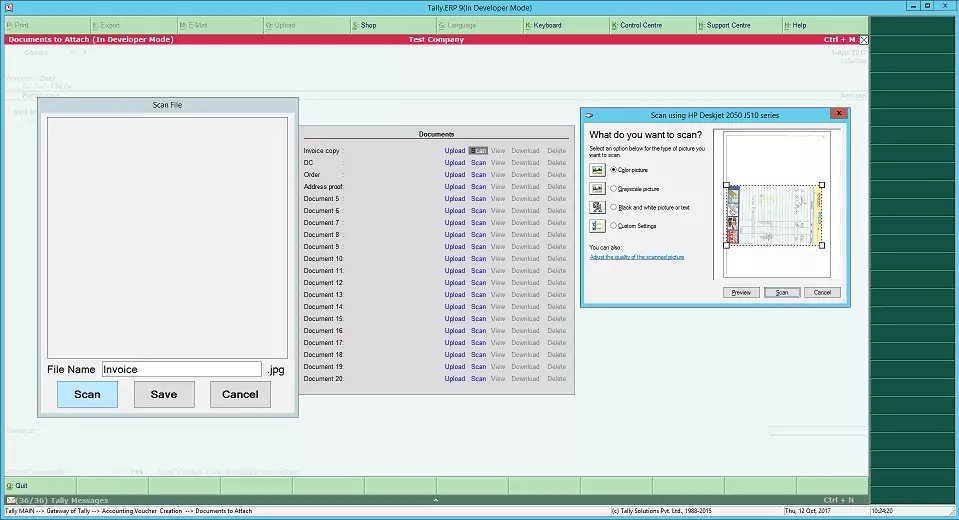Select Black and white picture or text option
Screen dimensions: 959x520
(x=613, y=207)
